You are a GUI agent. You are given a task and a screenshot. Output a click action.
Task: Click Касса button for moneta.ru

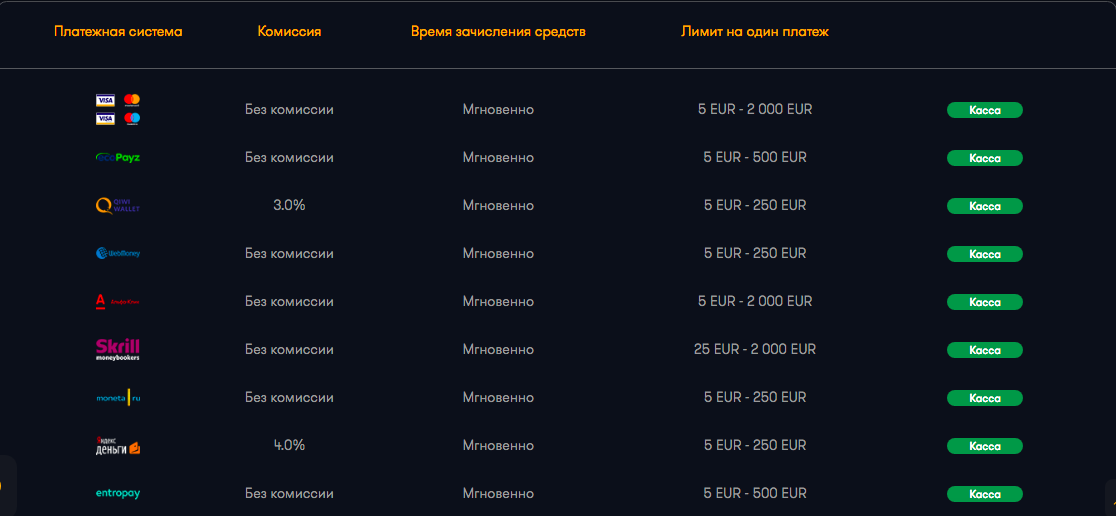(x=984, y=398)
